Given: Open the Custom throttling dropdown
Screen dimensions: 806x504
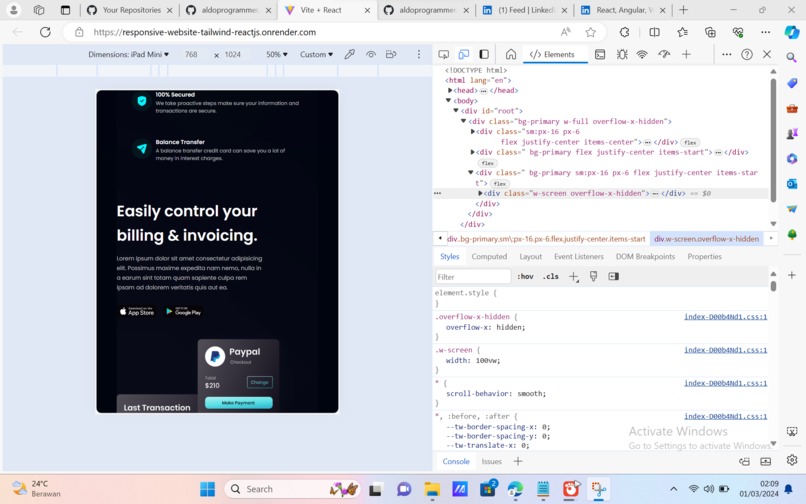Looking at the screenshot, I should [x=316, y=55].
